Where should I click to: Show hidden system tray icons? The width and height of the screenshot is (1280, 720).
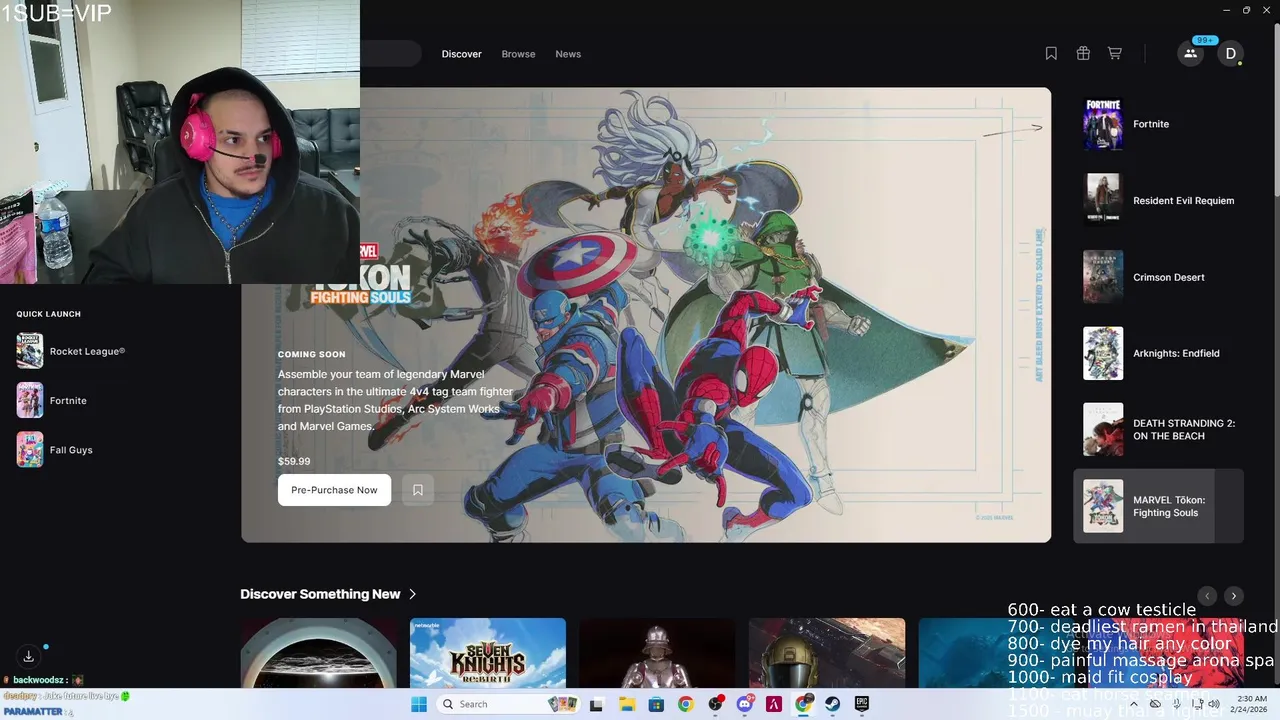[1133, 704]
